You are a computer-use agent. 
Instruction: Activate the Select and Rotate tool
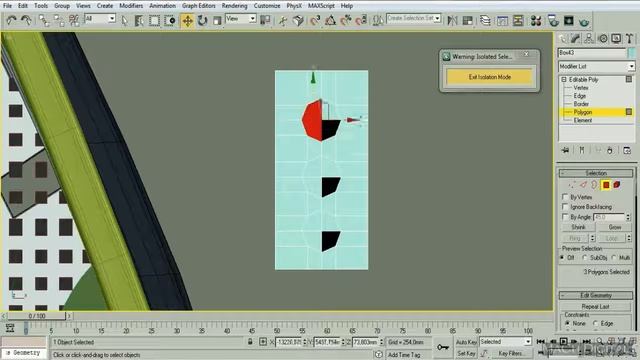(x=202, y=20)
